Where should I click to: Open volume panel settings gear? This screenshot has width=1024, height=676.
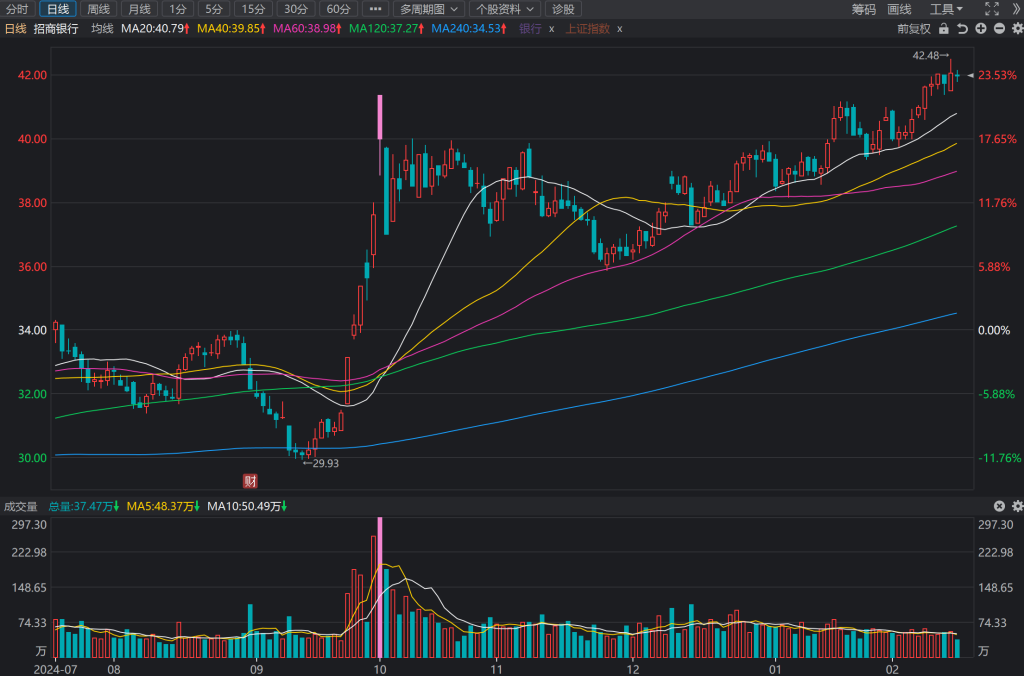point(1016,506)
